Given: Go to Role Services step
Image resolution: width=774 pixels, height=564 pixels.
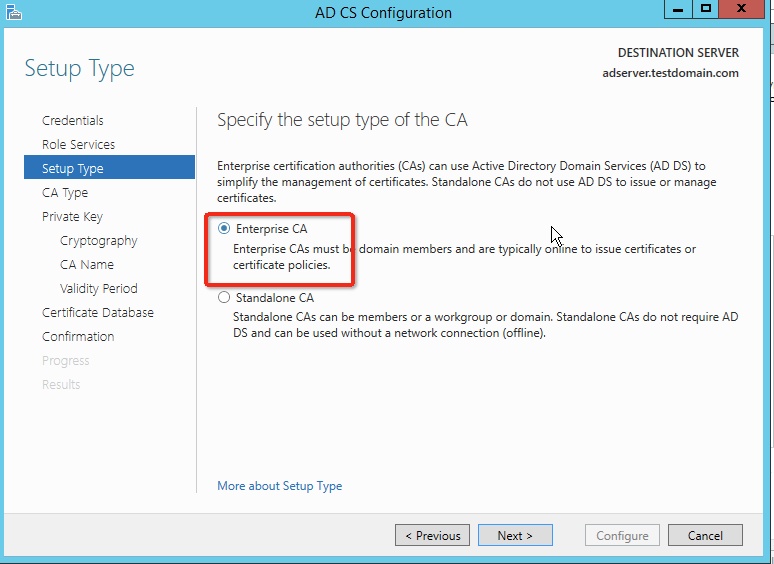Looking at the screenshot, I should [78, 144].
